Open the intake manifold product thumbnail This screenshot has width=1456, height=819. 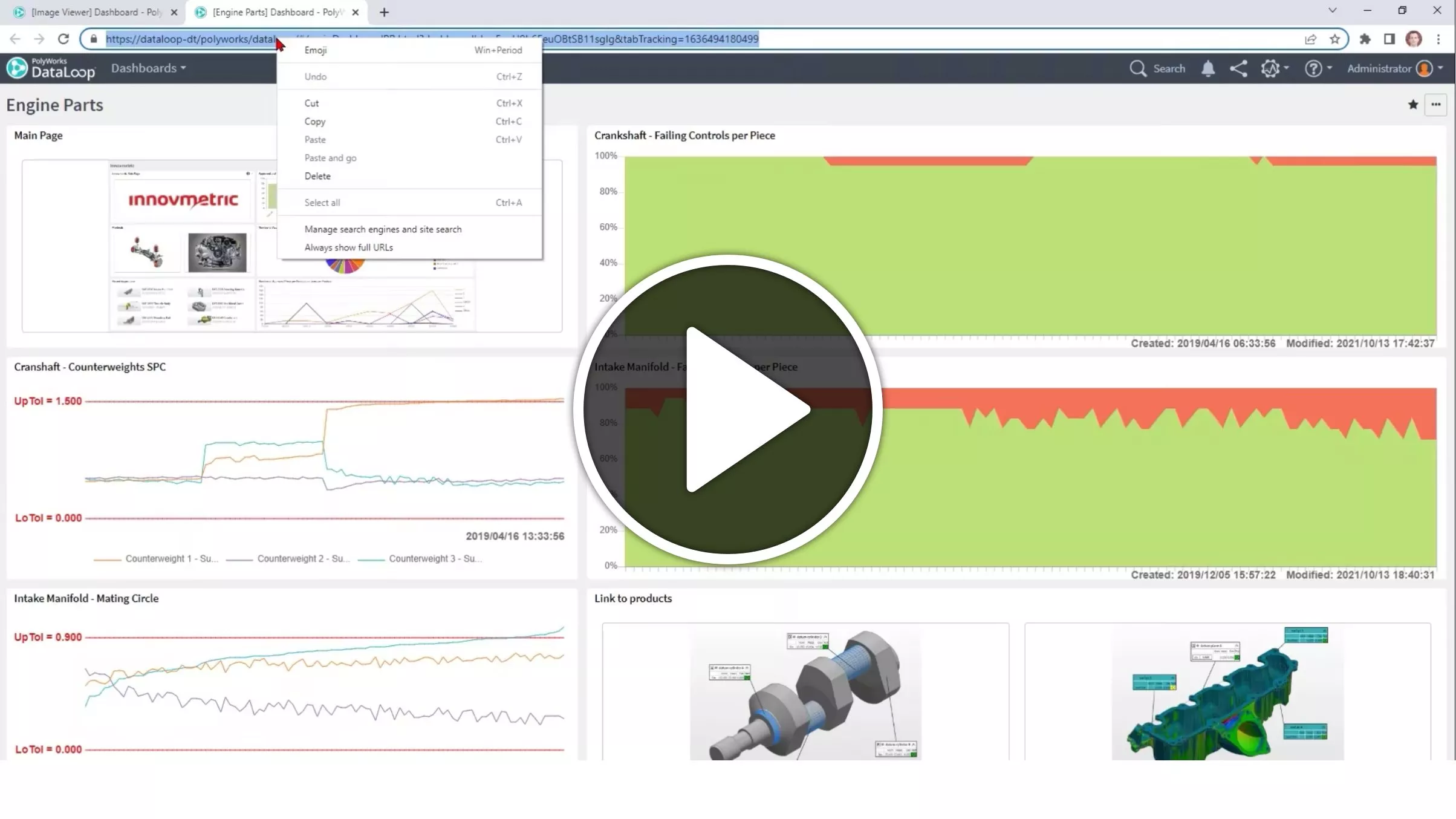pyautogui.click(x=1227, y=691)
